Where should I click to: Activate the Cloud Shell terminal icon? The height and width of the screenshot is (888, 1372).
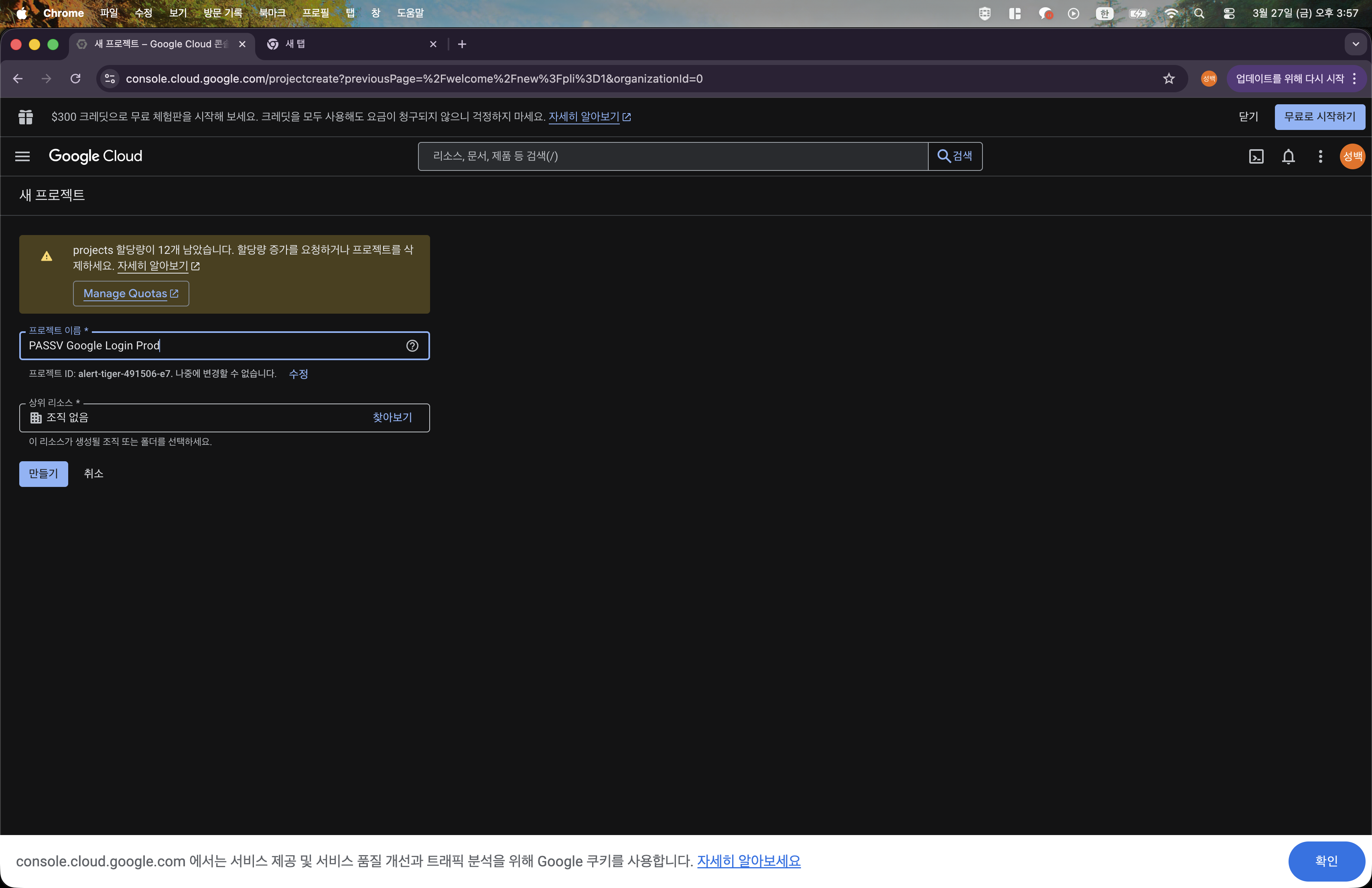pyautogui.click(x=1257, y=156)
